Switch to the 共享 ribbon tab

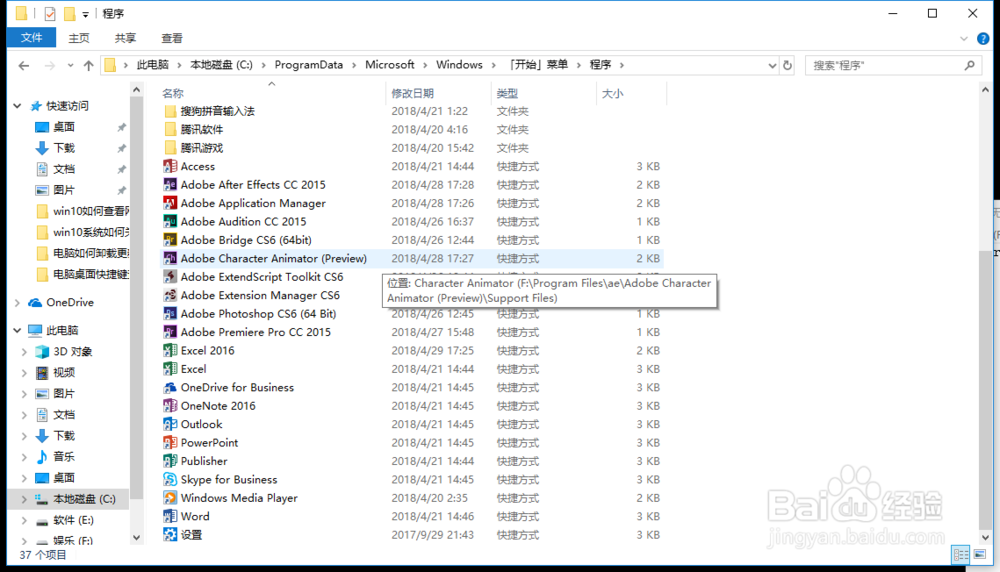coord(126,38)
